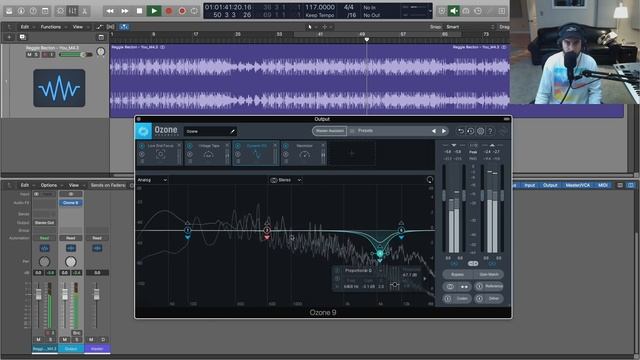Select the Dynamic EQ module

256,153
